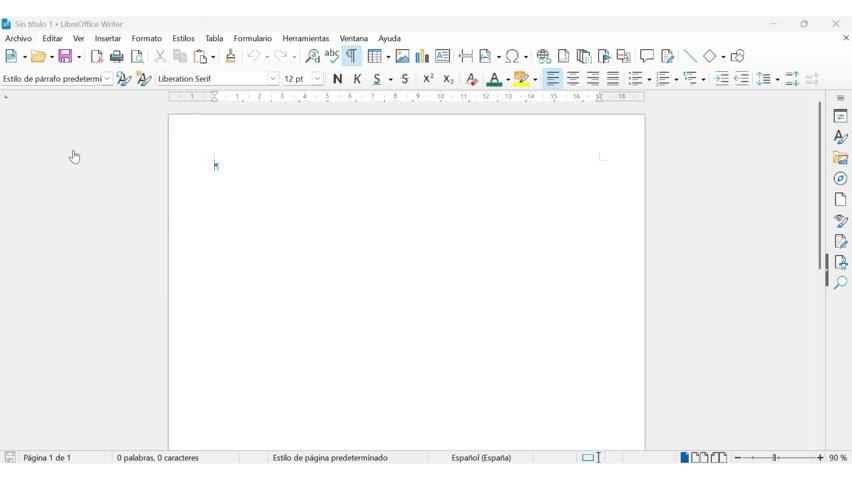Toggle superscript formatting
The image size is (852, 480).
point(428,79)
